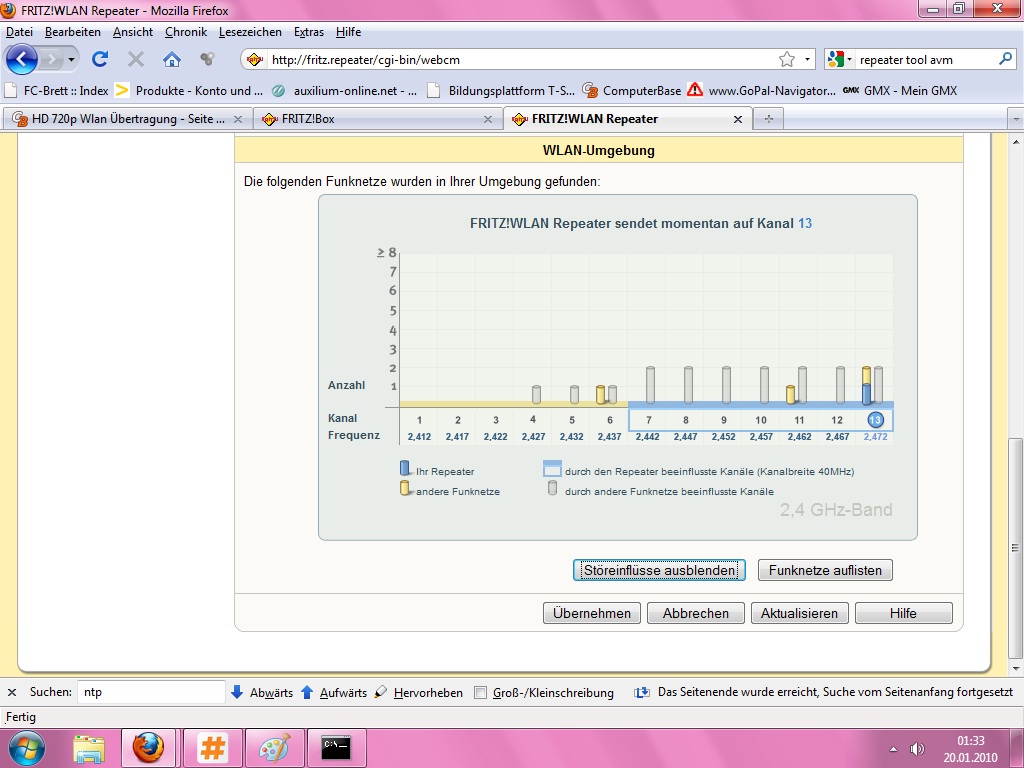The height and width of the screenshot is (768, 1024).
Task: Open Bildungsplattform T-S bookmark
Action: pyautogui.click(x=501, y=90)
